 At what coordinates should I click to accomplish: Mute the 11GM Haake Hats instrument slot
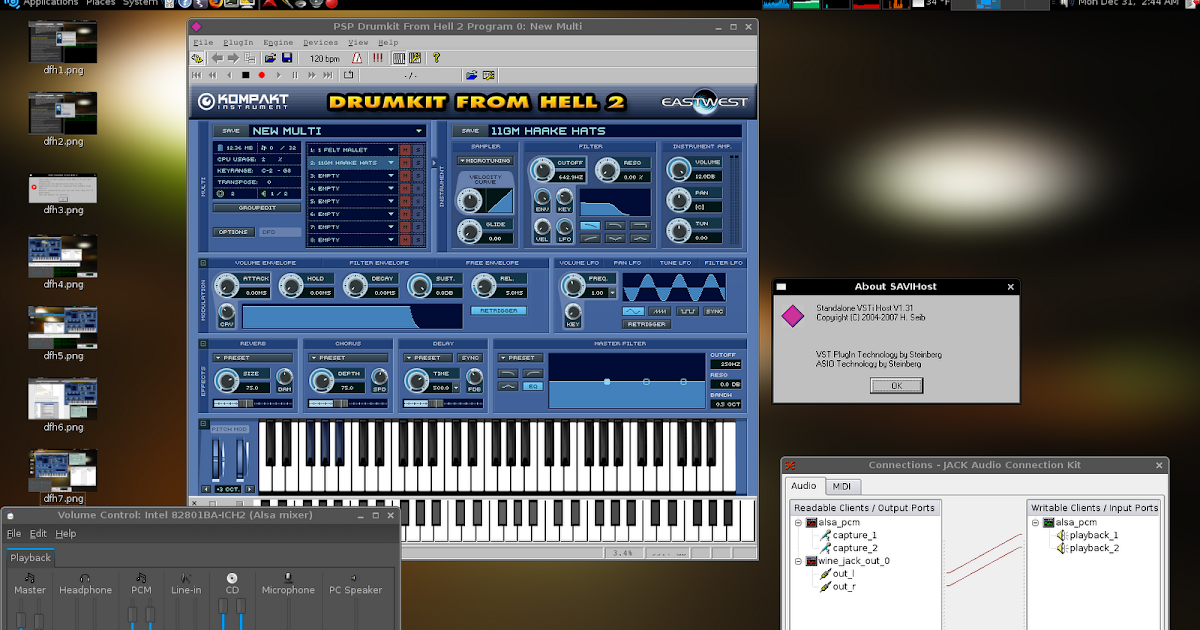click(405, 162)
